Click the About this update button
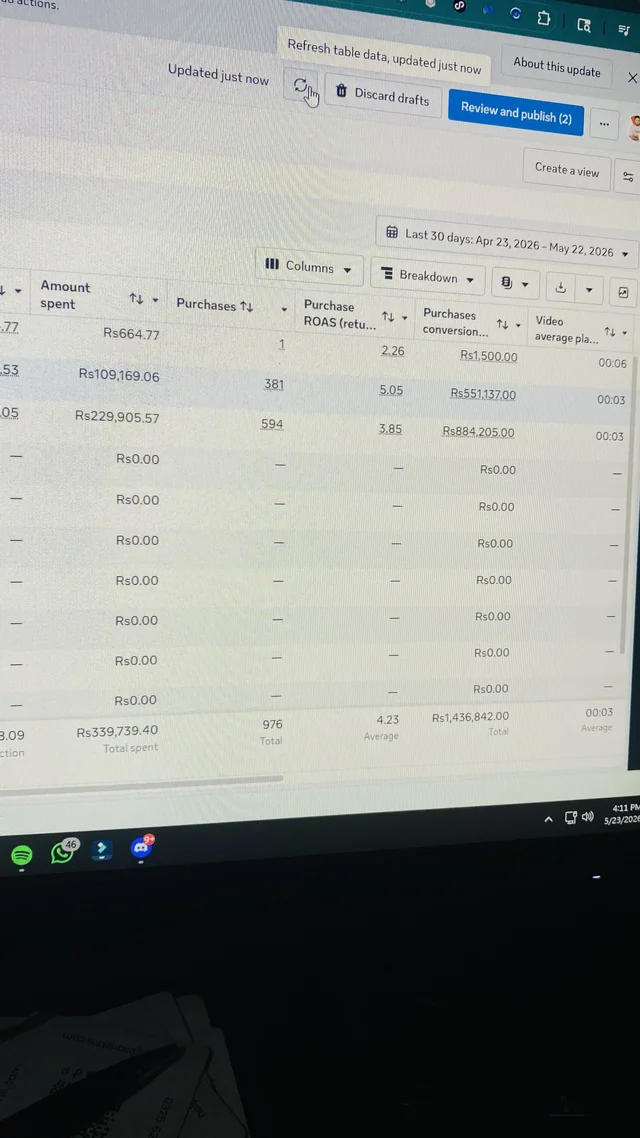This screenshot has height=1138, width=640. 557,67
